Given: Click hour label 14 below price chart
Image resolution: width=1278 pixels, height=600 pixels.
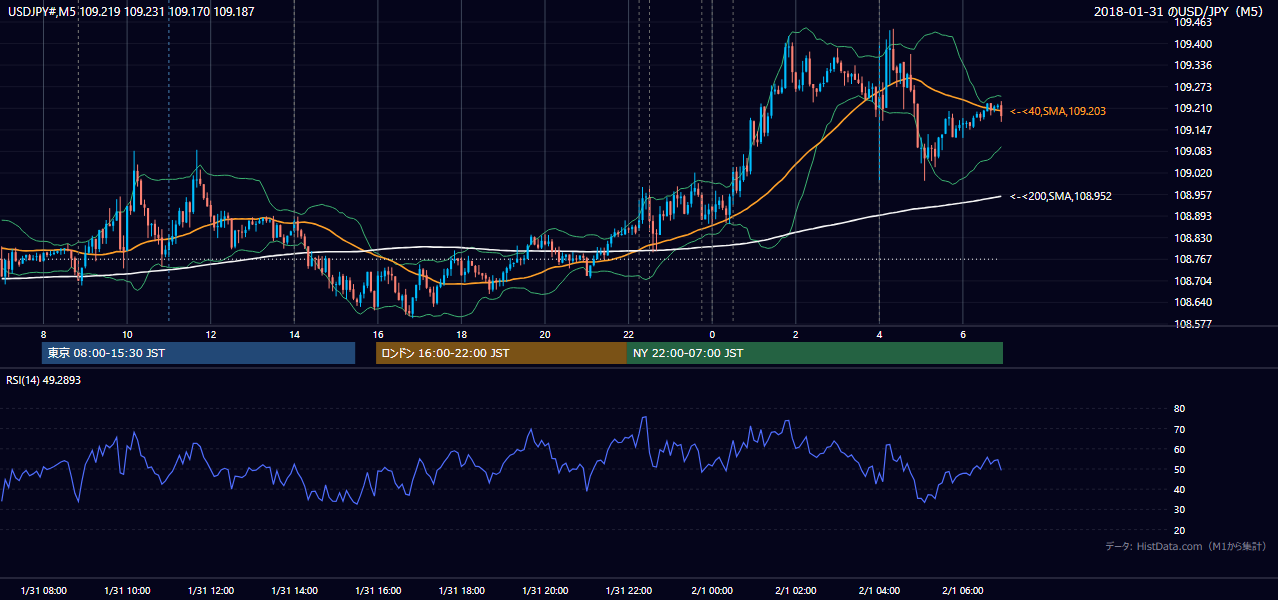Looking at the screenshot, I should click(x=294, y=333).
